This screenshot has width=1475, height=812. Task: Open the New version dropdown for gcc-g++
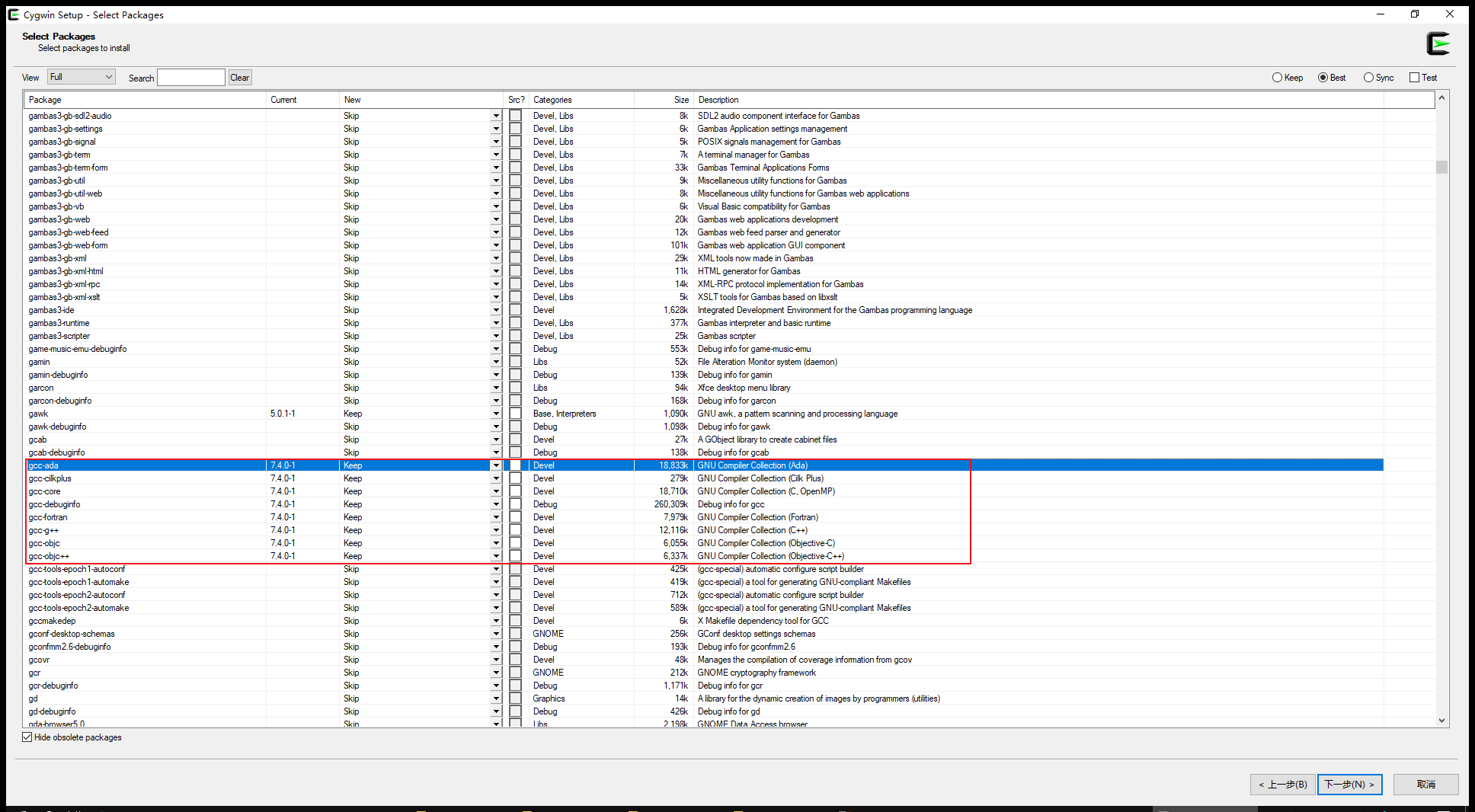[496, 530]
